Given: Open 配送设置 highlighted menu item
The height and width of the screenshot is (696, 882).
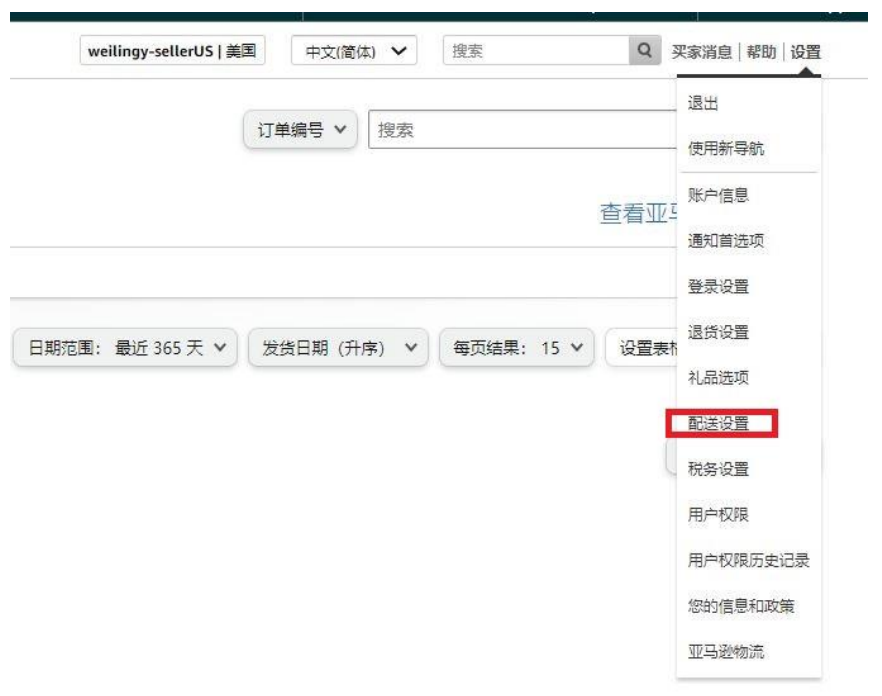Looking at the screenshot, I should click(719, 424).
